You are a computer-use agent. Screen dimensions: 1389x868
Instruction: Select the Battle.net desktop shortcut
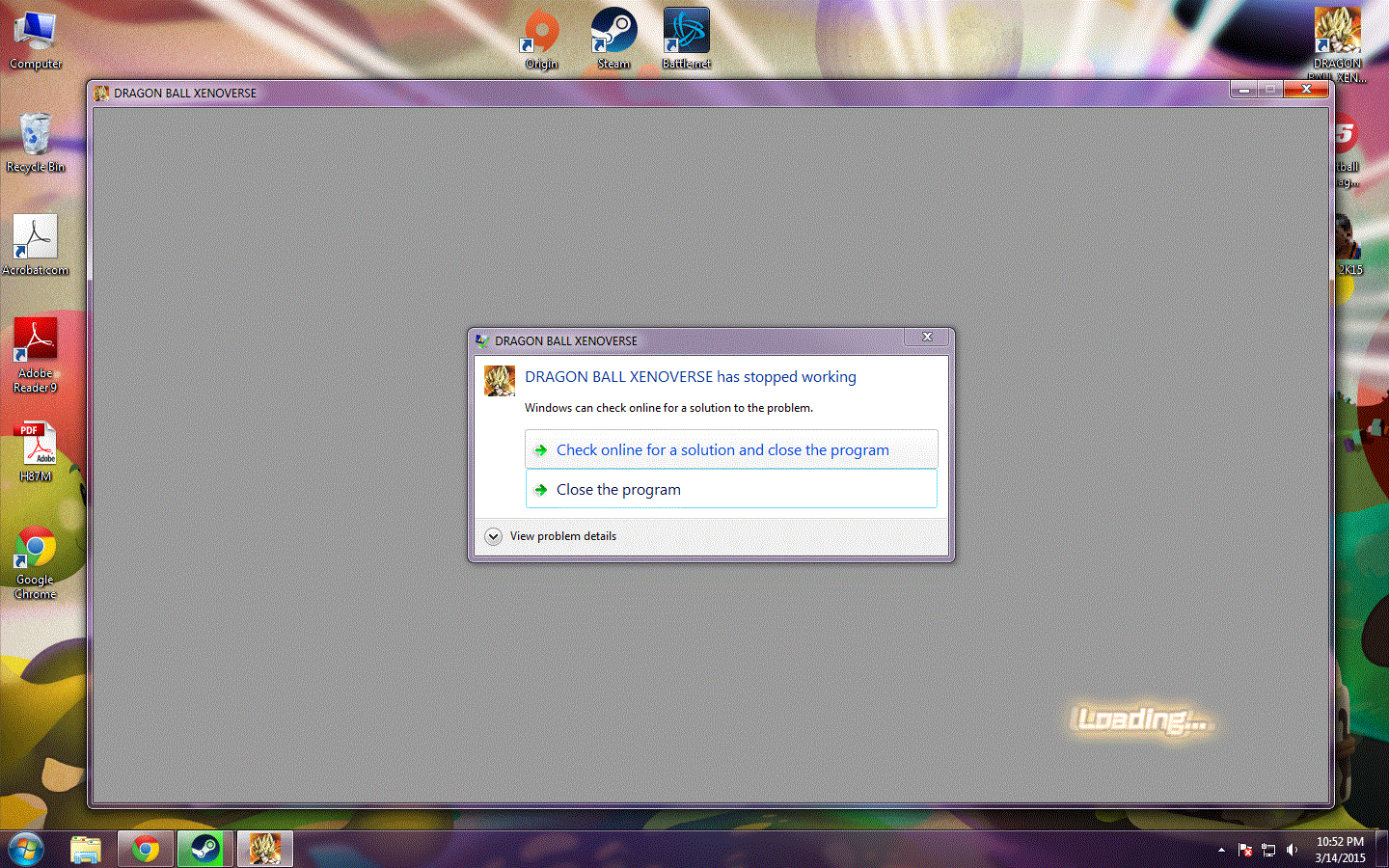tap(686, 39)
